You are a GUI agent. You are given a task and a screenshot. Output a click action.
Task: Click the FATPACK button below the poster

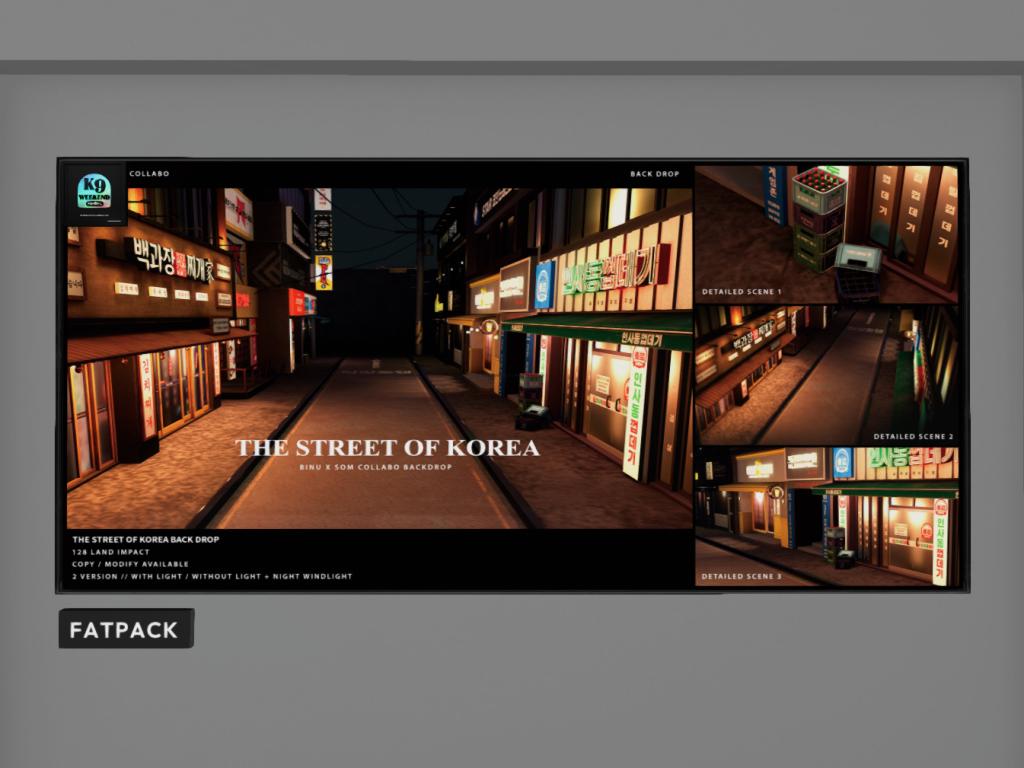(x=125, y=629)
